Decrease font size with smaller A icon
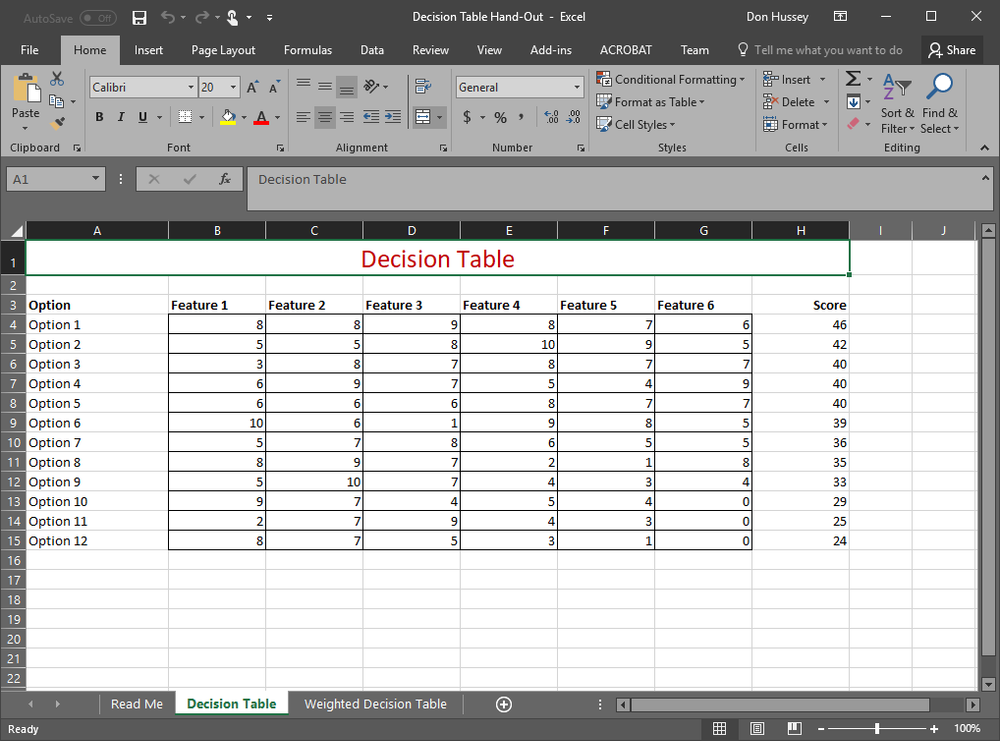This screenshot has height=741, width=1000. (x=274, y=87)
